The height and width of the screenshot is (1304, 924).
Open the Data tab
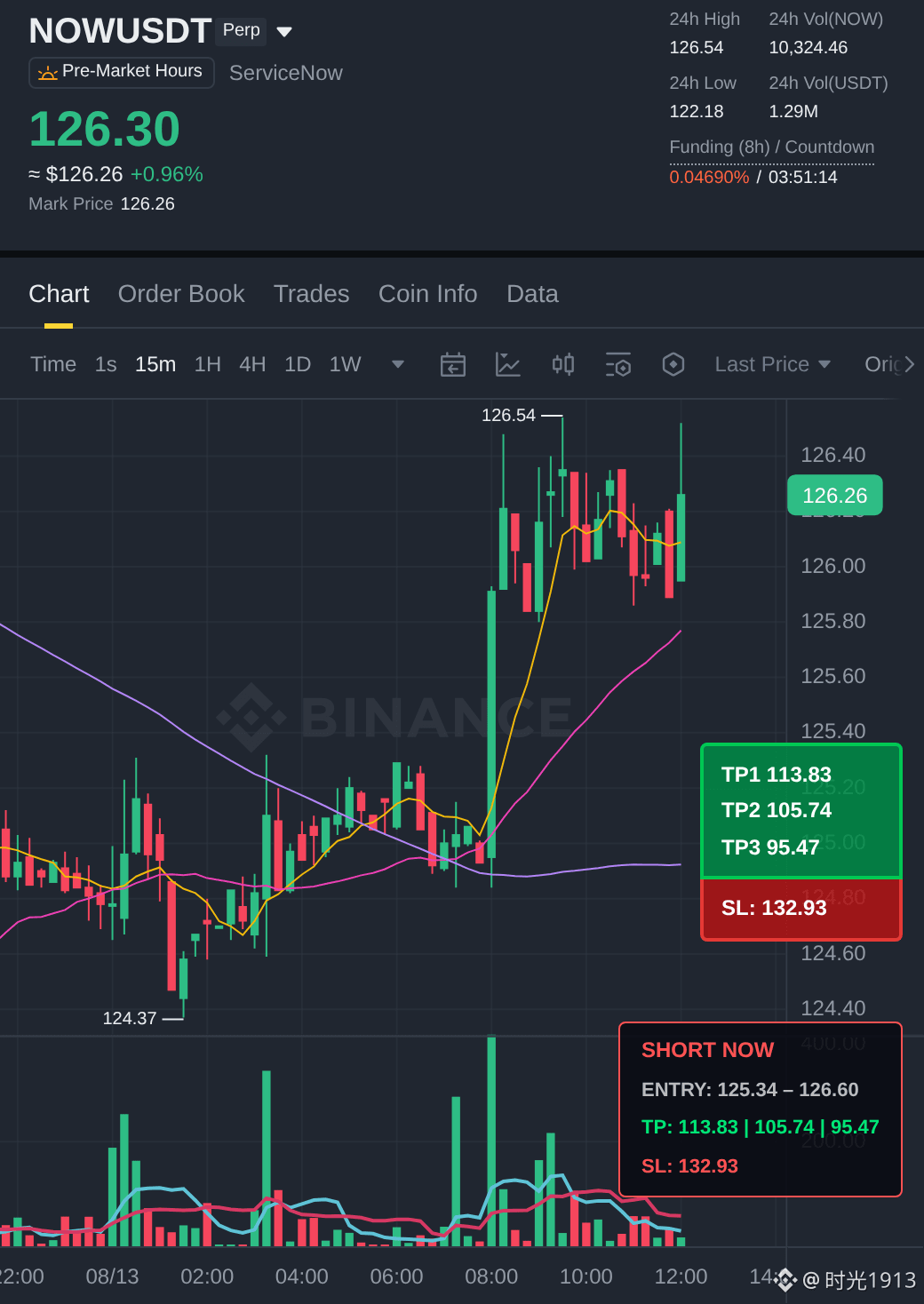(x=533, y=294)
